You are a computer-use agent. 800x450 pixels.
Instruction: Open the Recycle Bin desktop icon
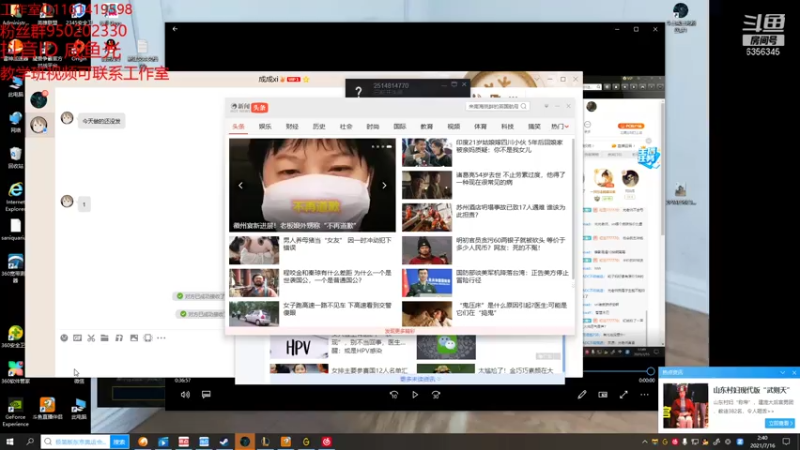15,157
